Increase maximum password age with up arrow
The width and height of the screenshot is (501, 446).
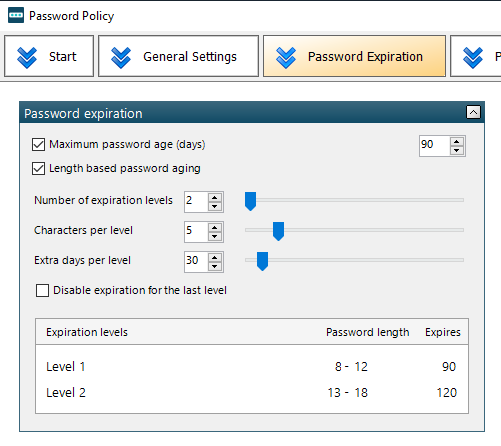point(456,142)
